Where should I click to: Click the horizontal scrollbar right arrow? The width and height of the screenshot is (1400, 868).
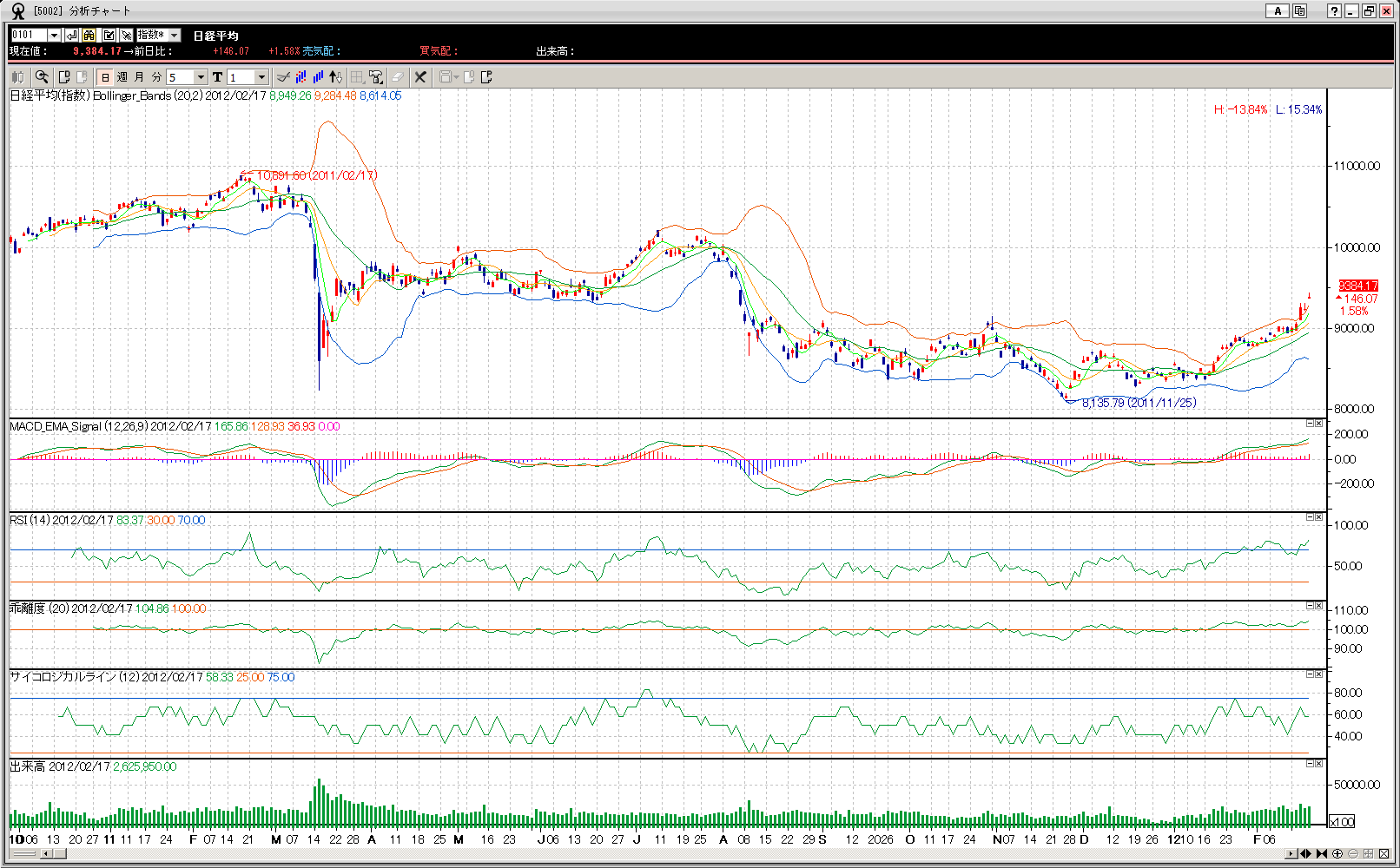(1291, 854)
